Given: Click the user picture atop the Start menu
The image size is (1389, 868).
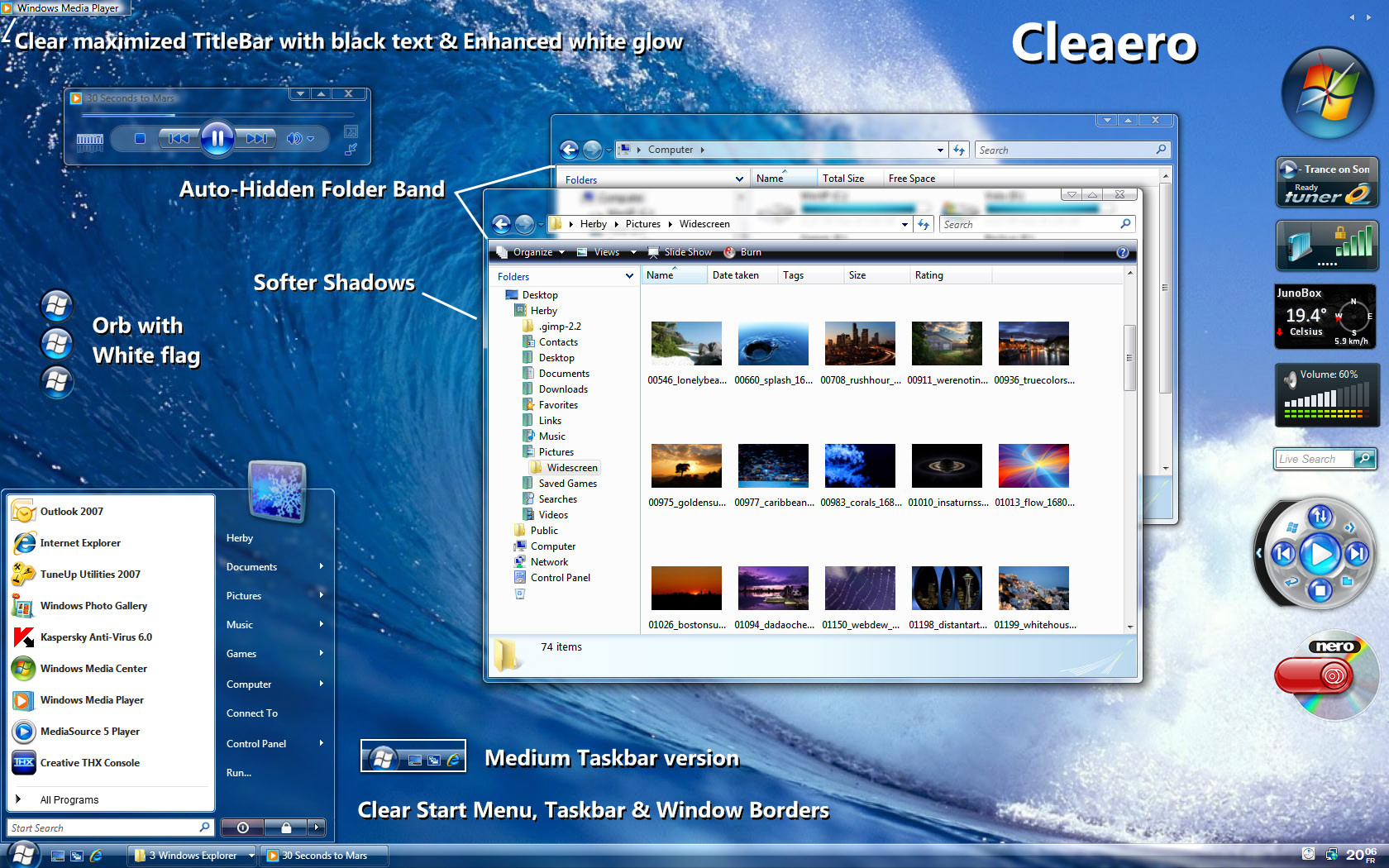Looking at the screenshot, I should 277,492.
